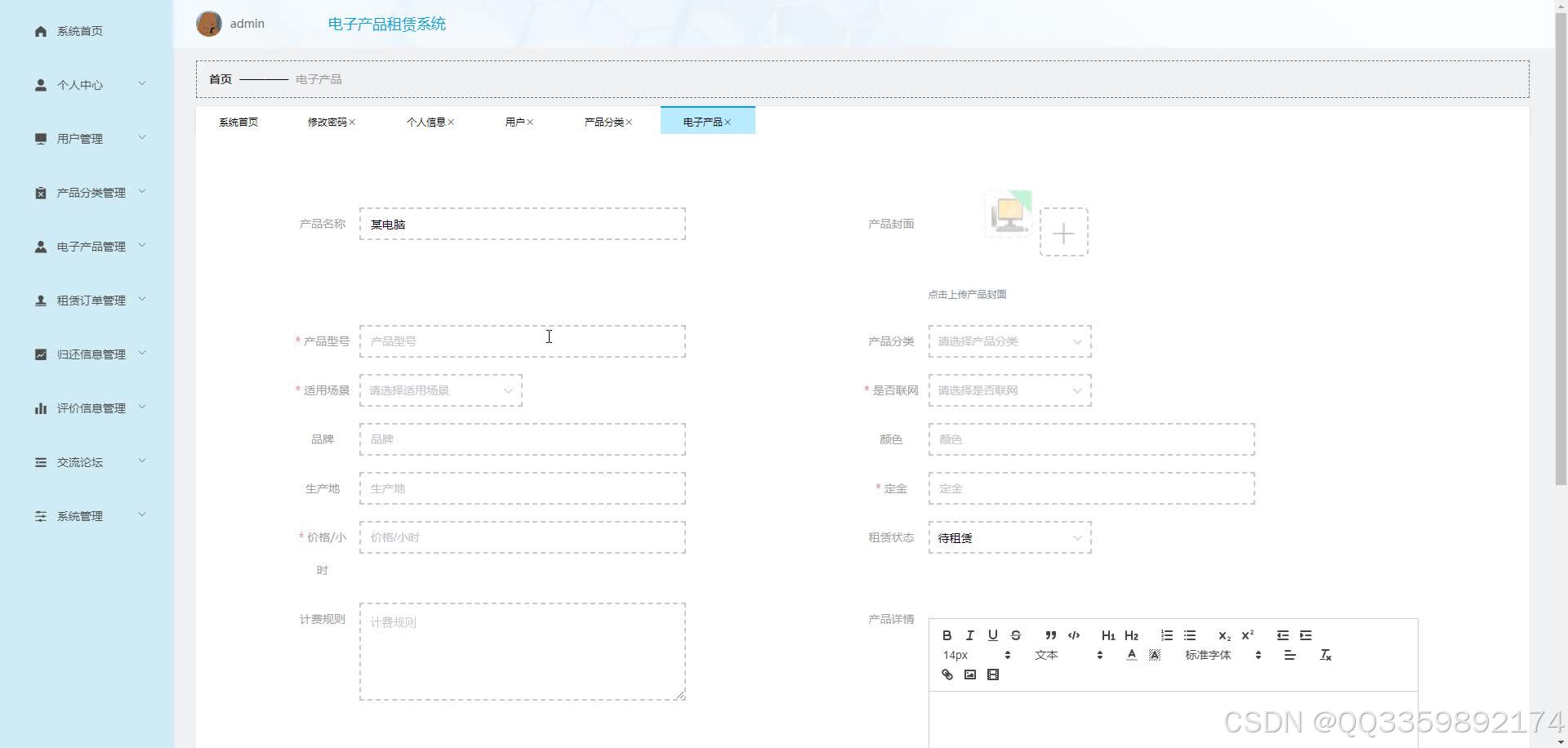1568x748 pixels.
Task: Click the plus upload cover box
Action: (1063, 232)
